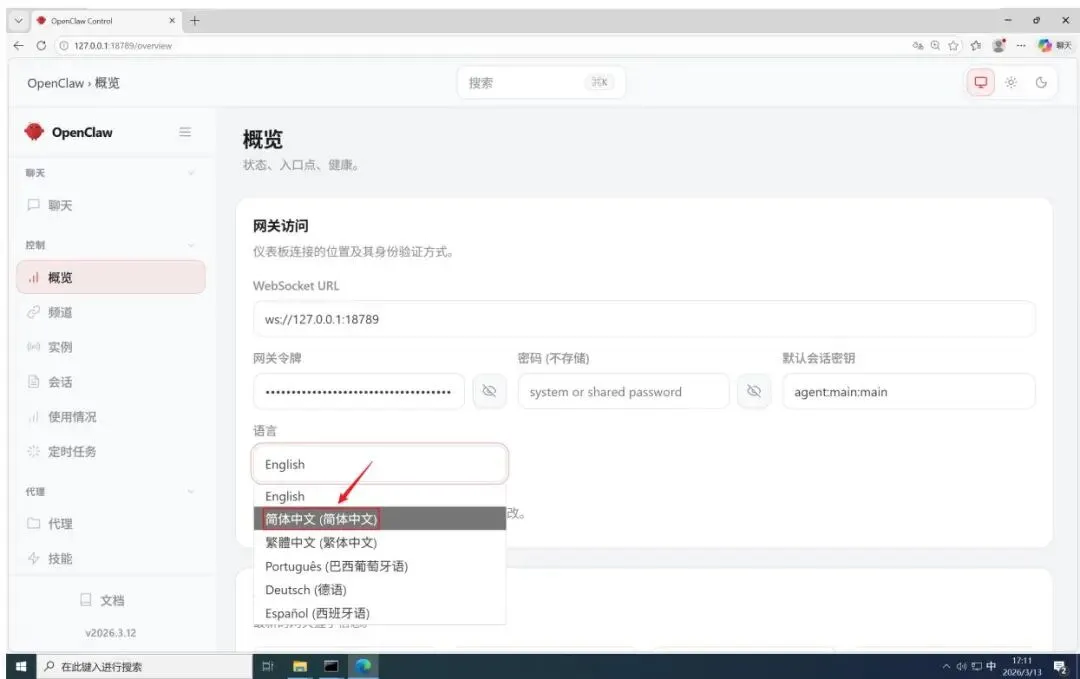Reload page with browser refresh icon
Screen dimensions: 1080x679
pyautogui.click(x=41, y=45)
